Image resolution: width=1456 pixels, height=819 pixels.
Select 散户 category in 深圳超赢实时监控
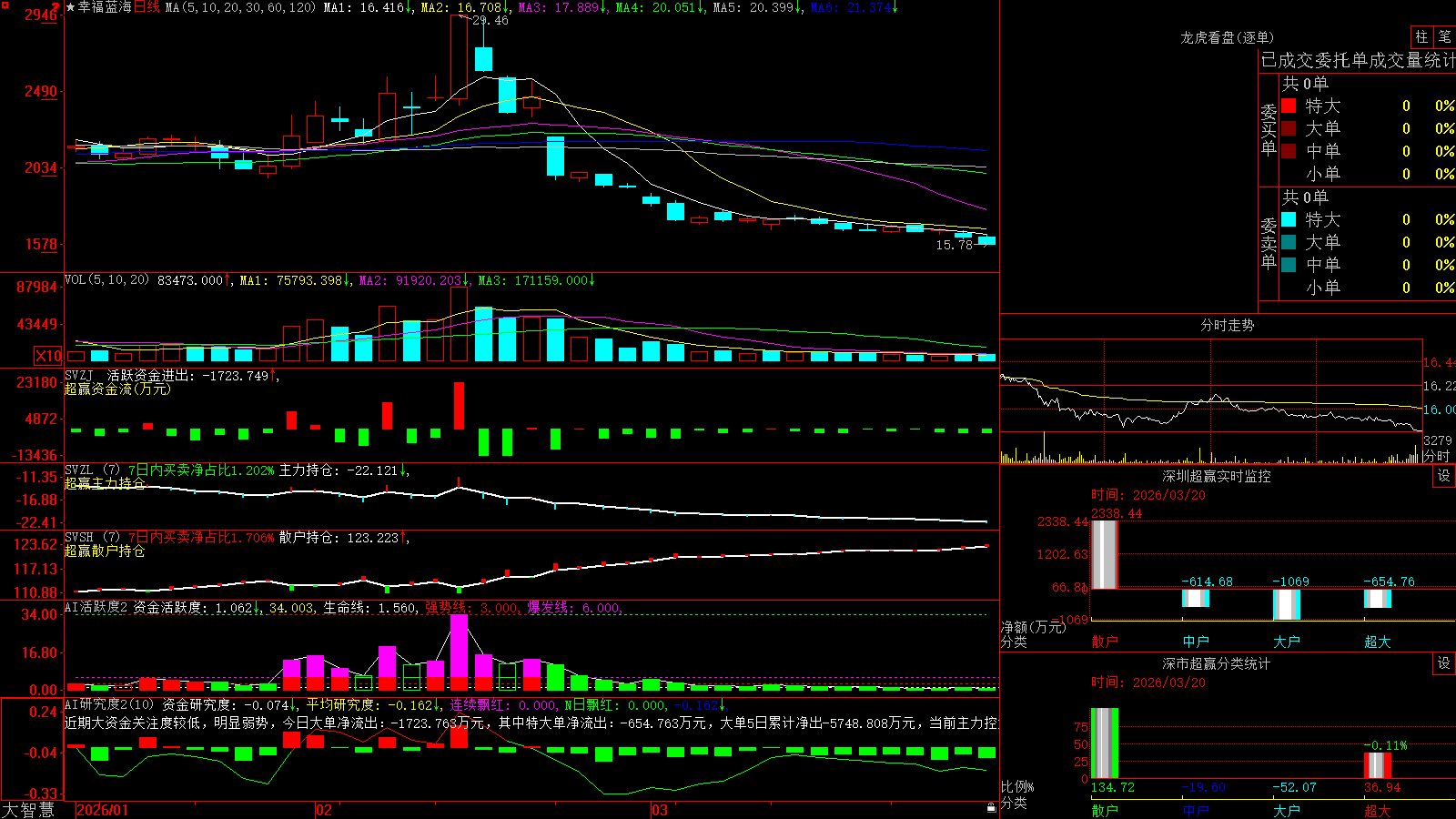tap(1105, 642)
